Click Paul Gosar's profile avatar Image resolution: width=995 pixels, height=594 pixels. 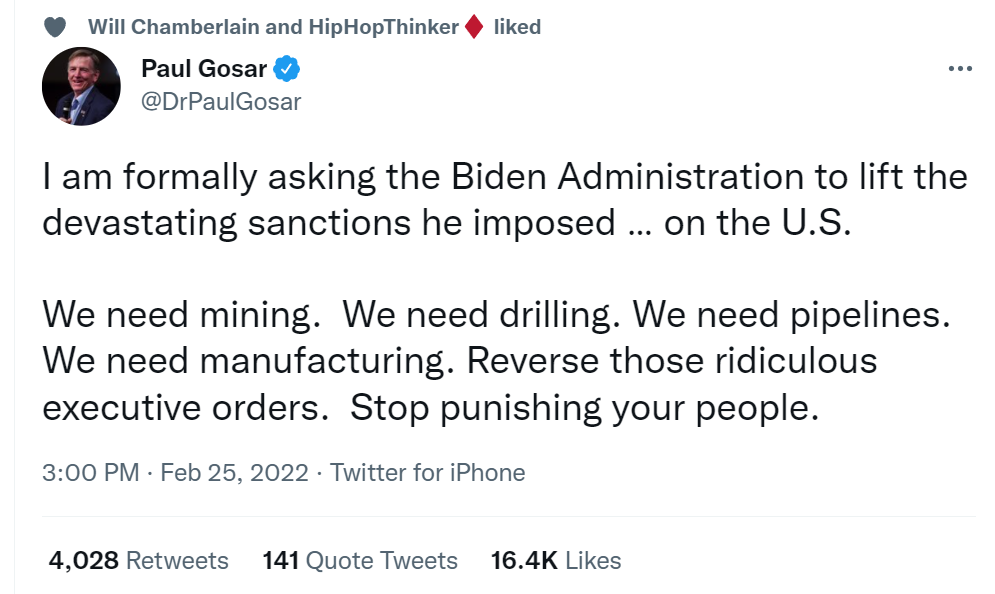coord(81,85)
